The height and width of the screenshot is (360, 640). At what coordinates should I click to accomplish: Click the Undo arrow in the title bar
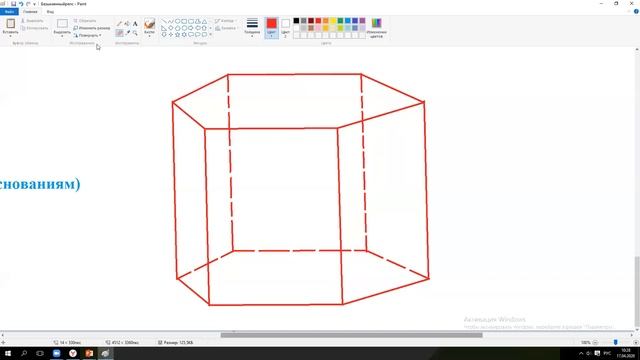click(x=21, y=4)
